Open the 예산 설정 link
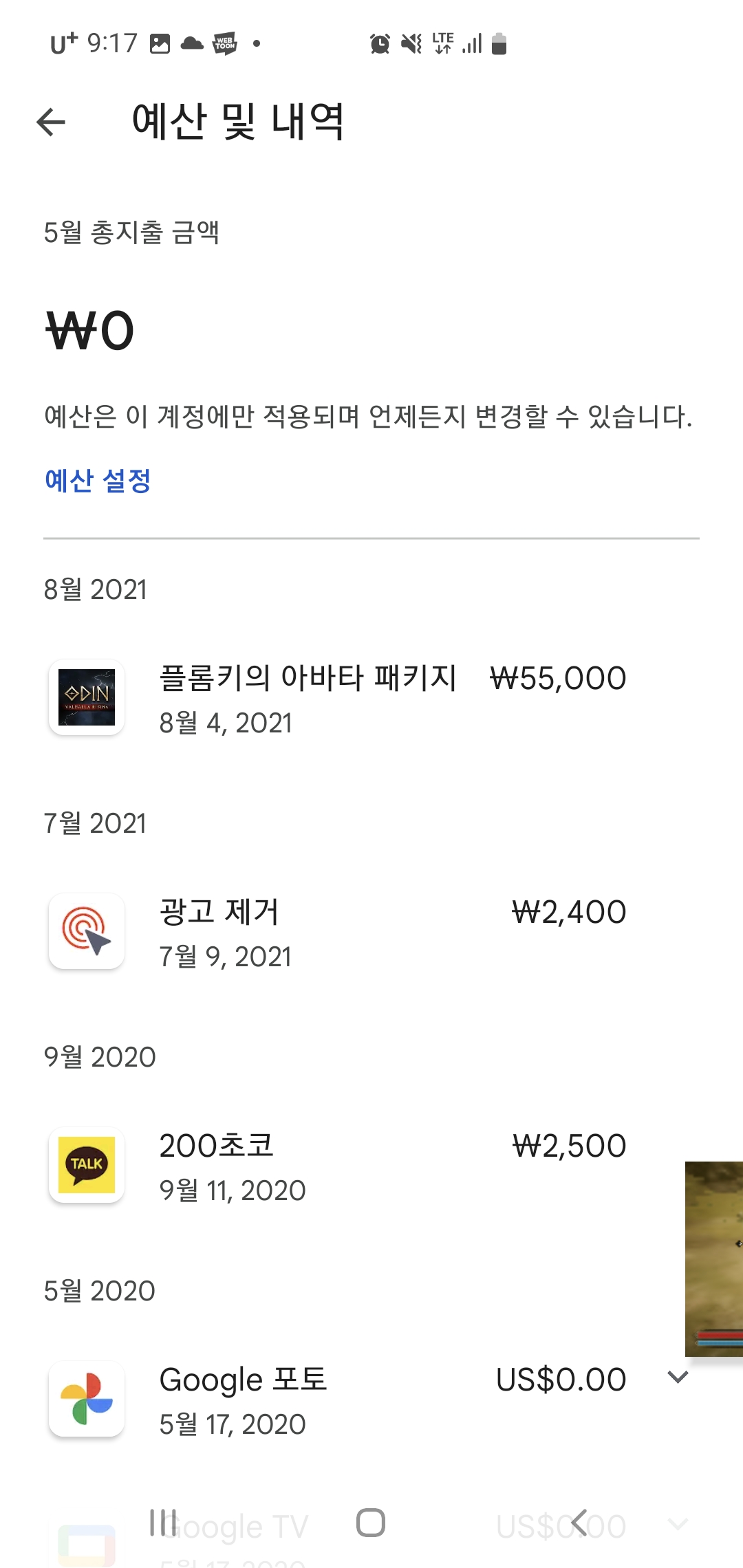This screenshot has height=1568, width=743. point(98,481)
